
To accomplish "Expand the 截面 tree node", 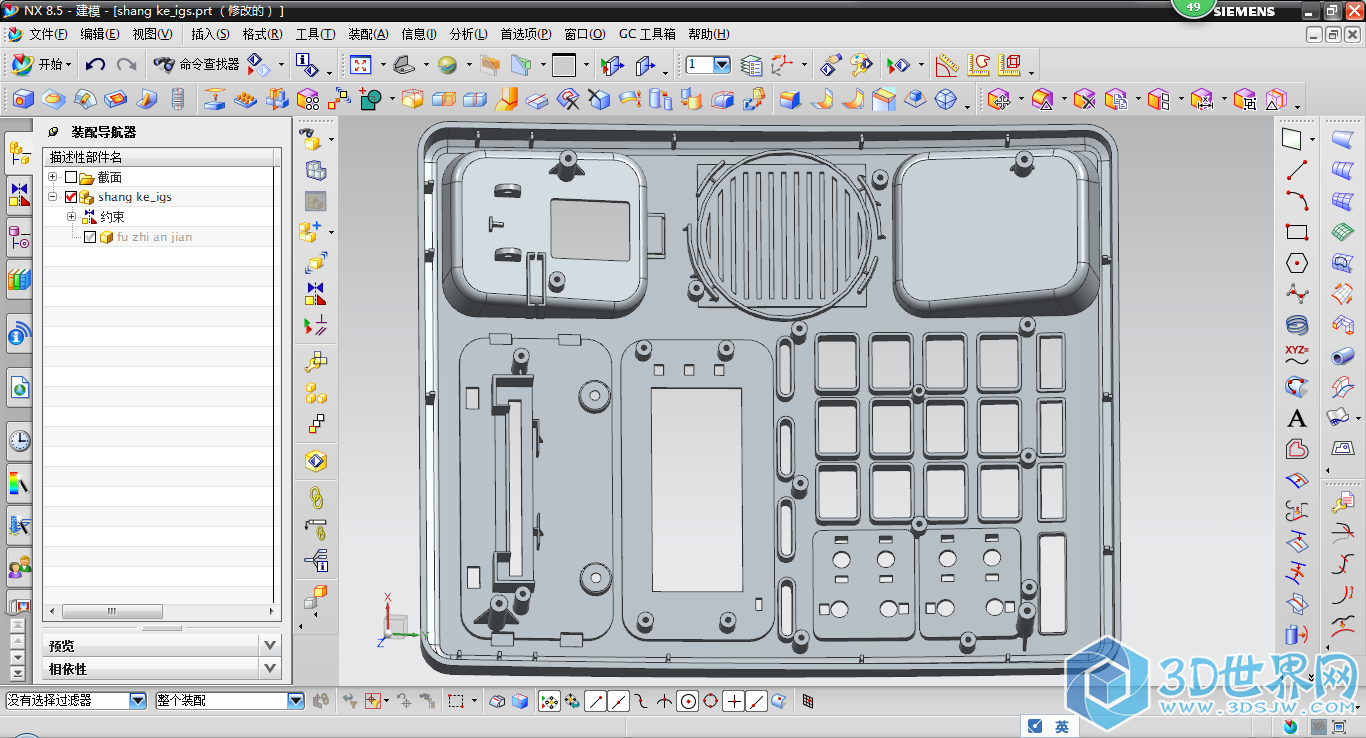I will click(52, 177).
